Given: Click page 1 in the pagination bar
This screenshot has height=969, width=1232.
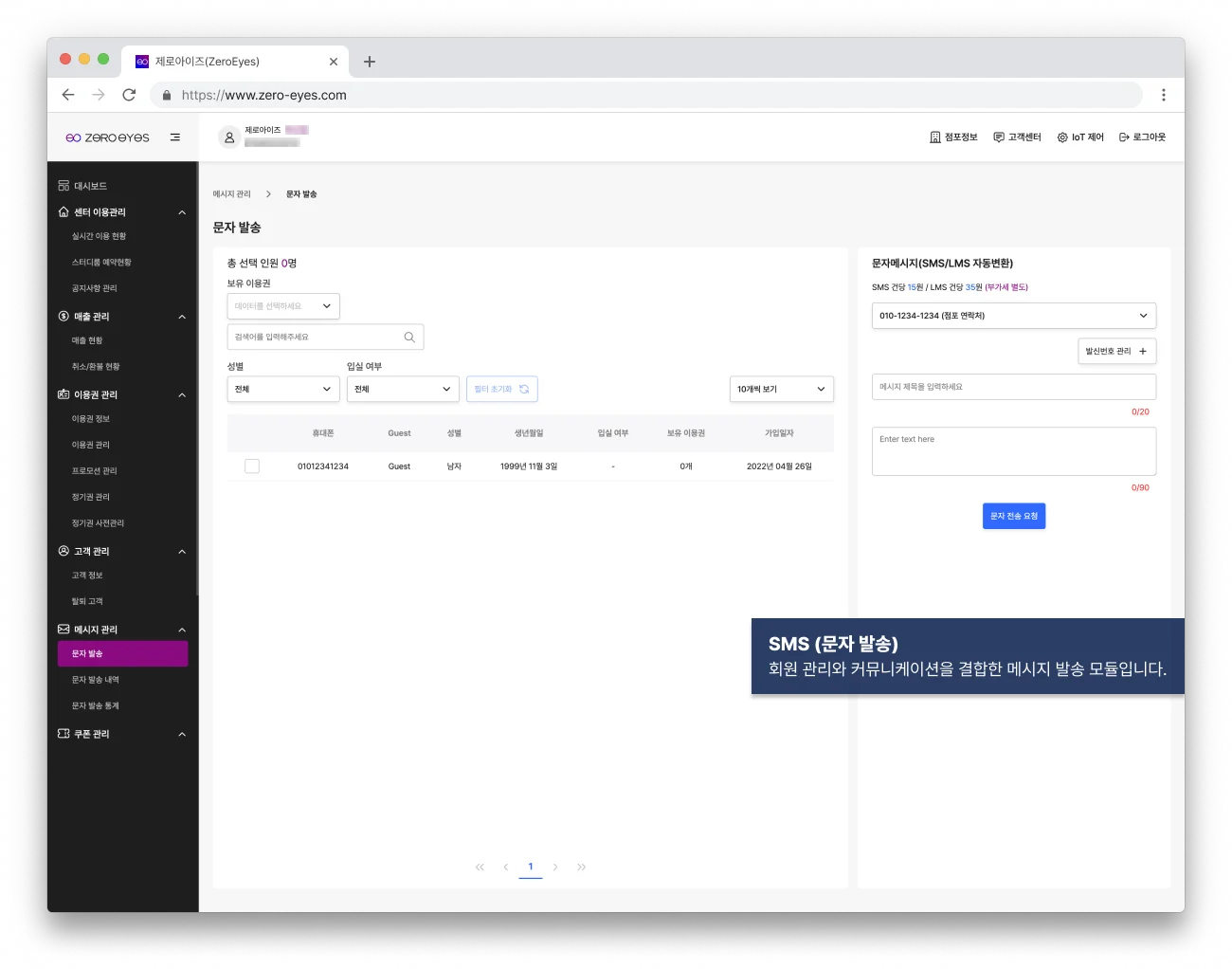Looking at the screenshot, I should tap(531, 866).
